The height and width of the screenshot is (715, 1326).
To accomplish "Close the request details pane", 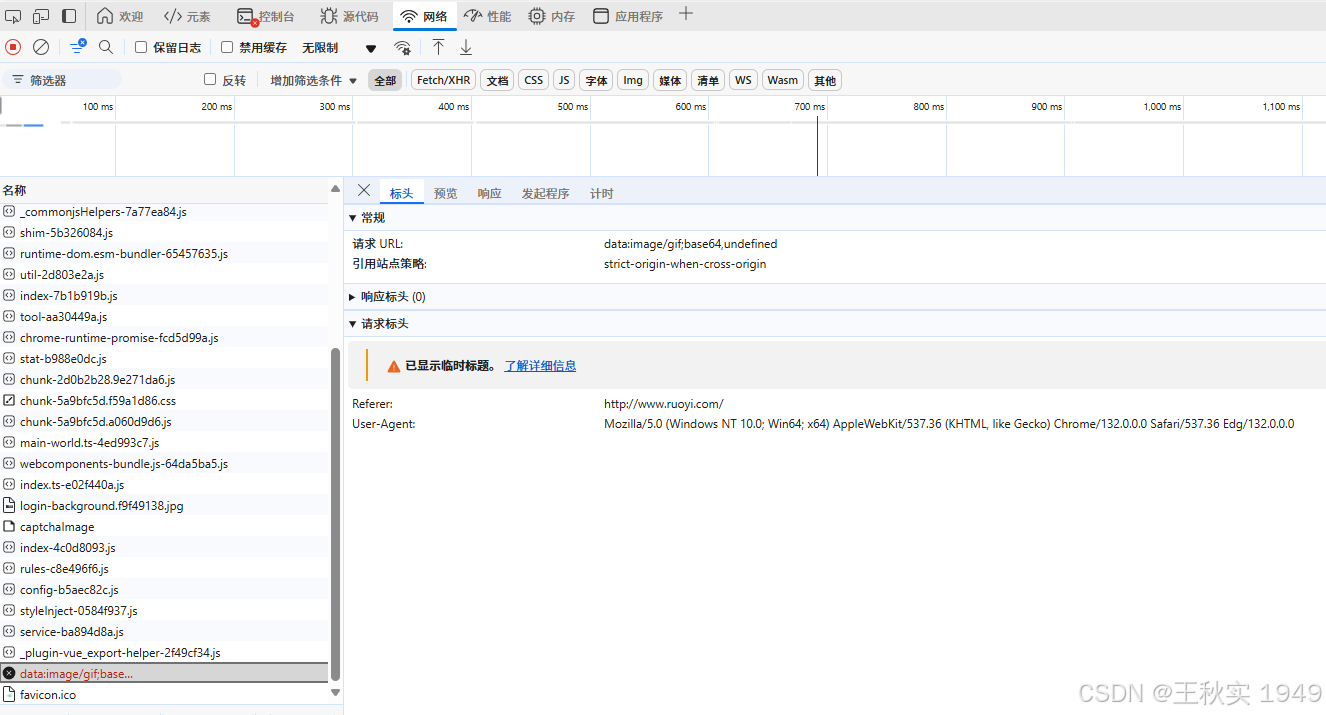I will click(364, 191).
